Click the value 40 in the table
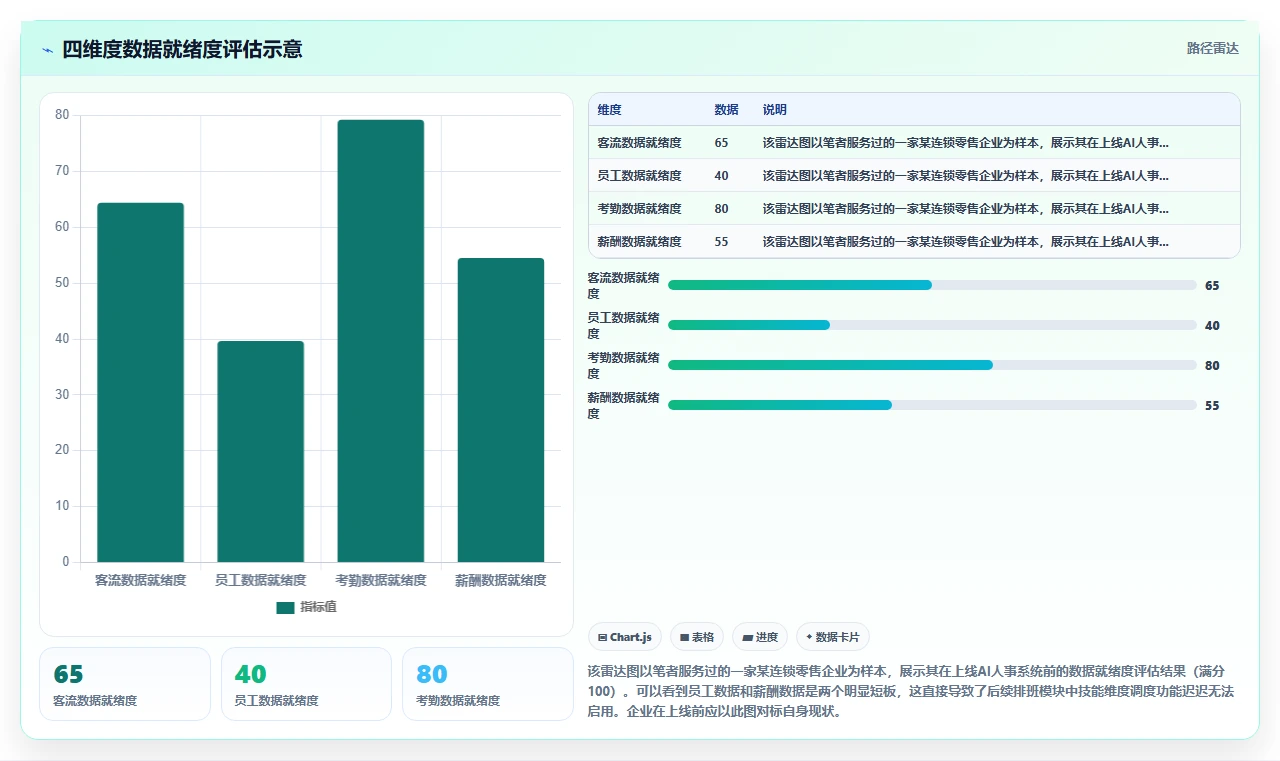 pos(721,176)
